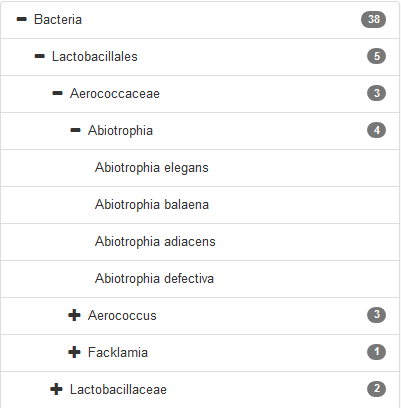Expand Aerococcus with its plus icon
The image size is (401, 408).
74,315
